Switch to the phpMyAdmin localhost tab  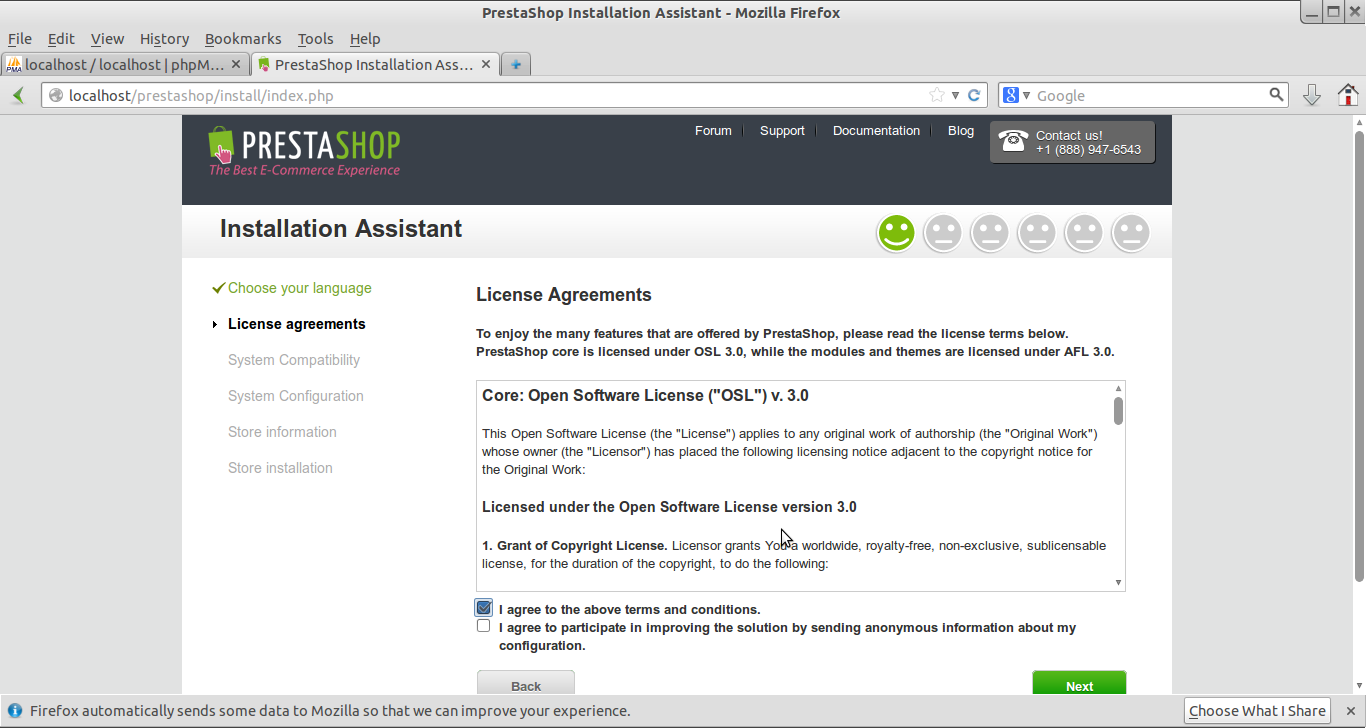point(125,64)
